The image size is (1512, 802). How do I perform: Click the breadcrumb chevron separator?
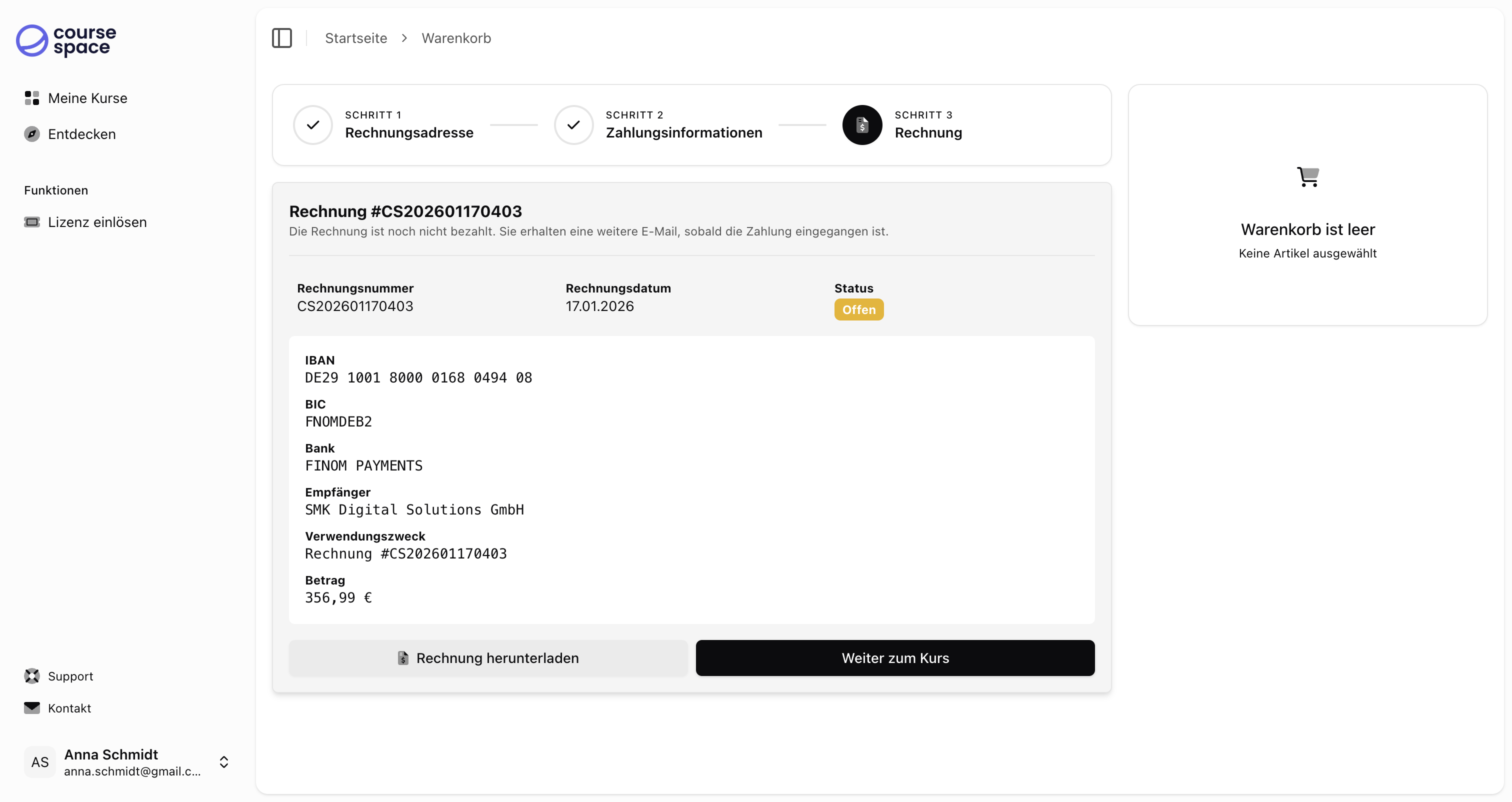point(404,38)
